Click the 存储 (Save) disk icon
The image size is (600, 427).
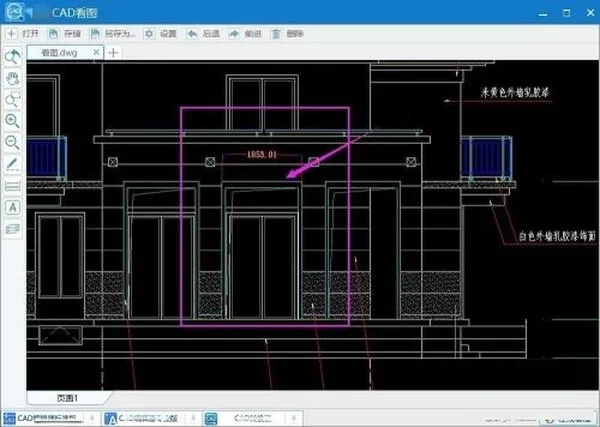(53, 34)
